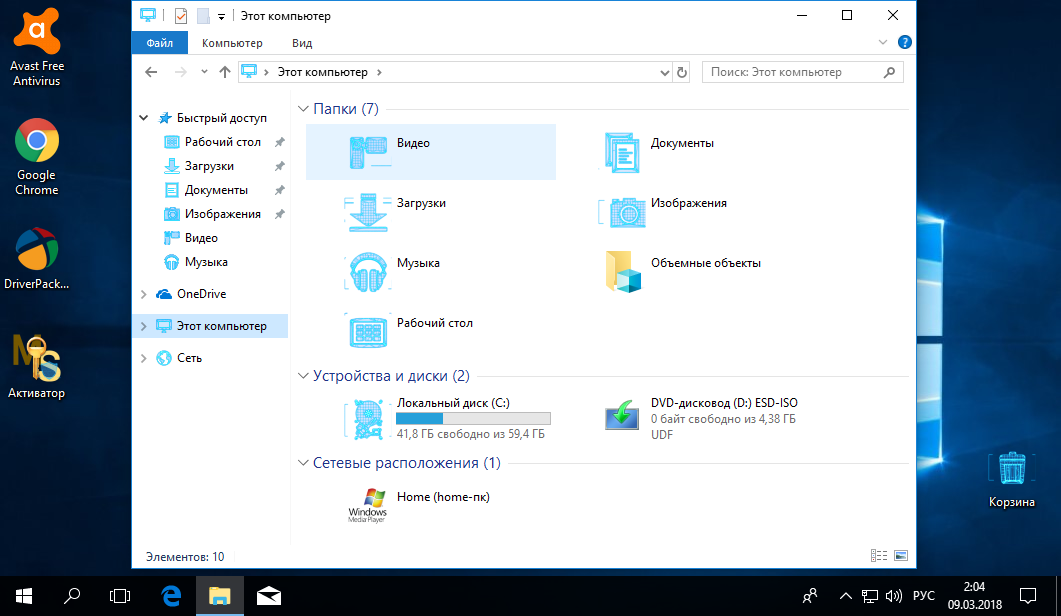Viewport: 1061px width, 616px height.
Task: Select the DVD-дисковод (D:) ESD-ISO drive icon
Action: [623, 414]
